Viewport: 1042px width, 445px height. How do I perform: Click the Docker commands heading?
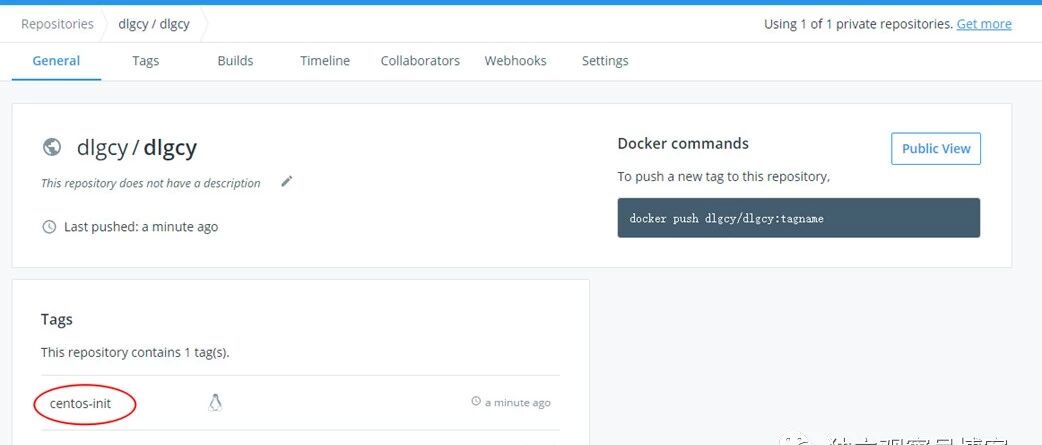point(683,143)
